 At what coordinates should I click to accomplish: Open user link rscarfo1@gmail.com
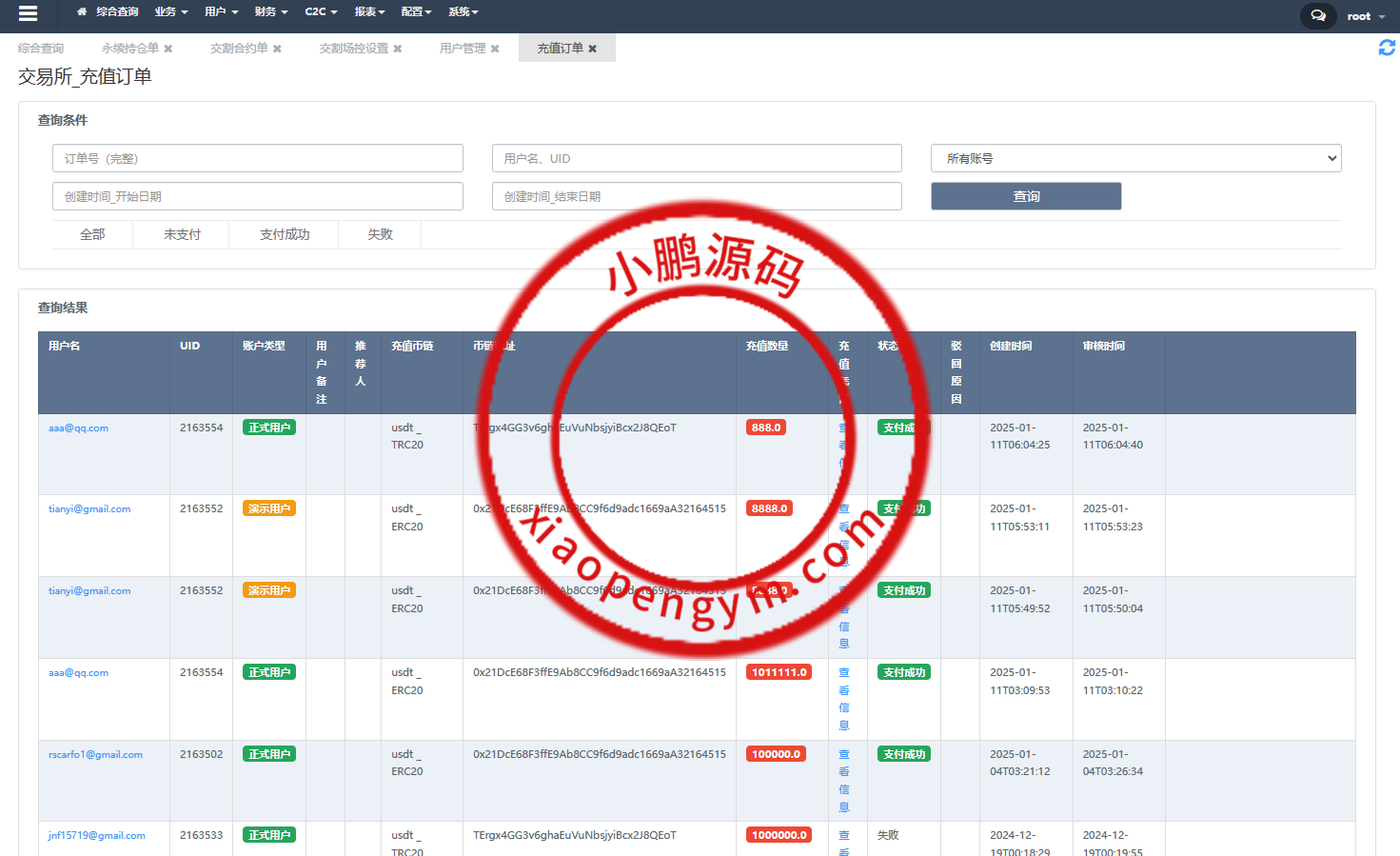pos(95,755)
